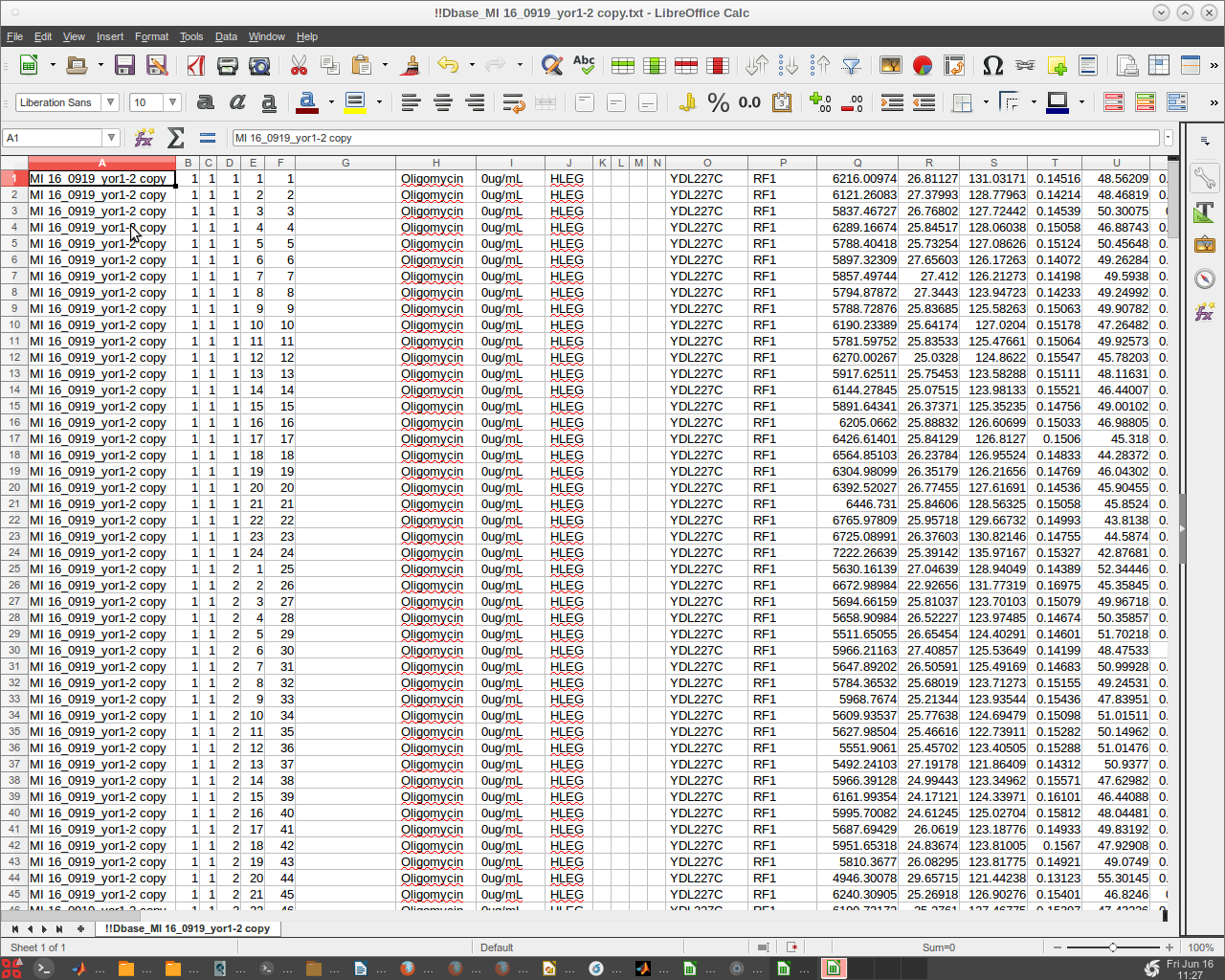This screenshot has height=980, width=1225.
Task: Open the Find and Replace tool
Action: [x=552, y=65]
